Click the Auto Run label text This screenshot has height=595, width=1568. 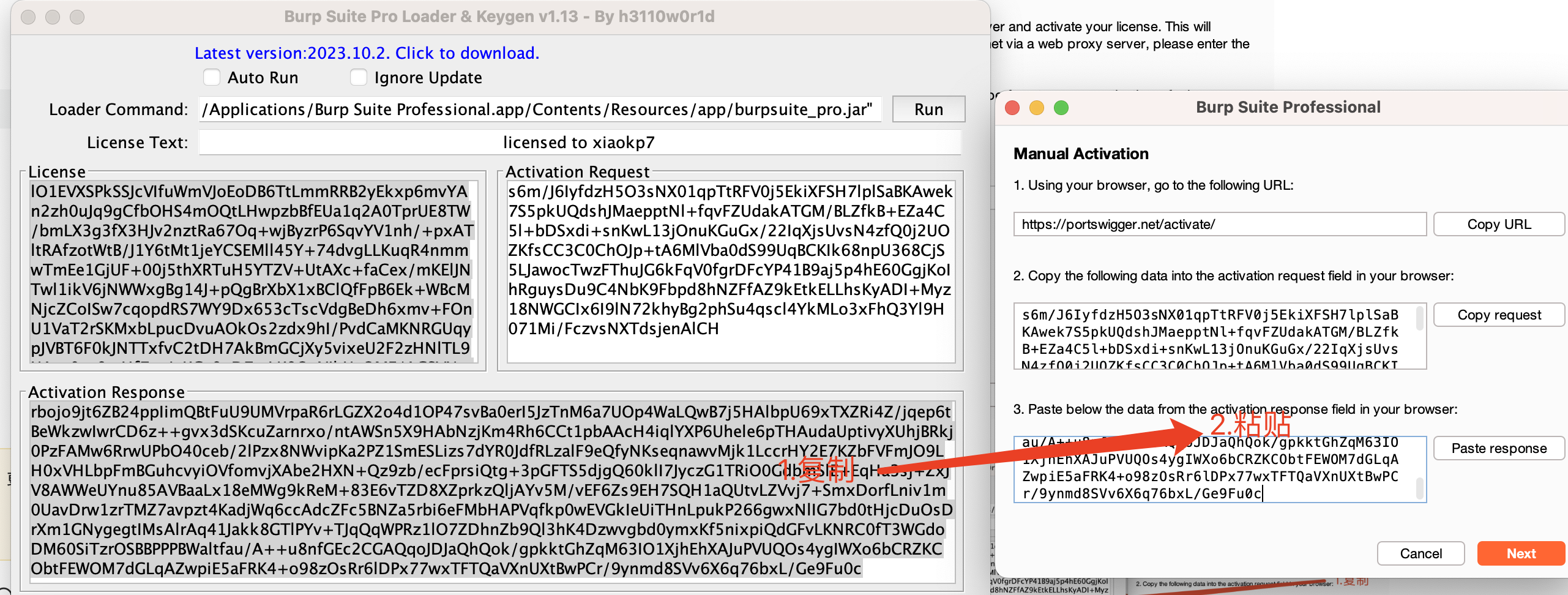[x=263, y=78]
